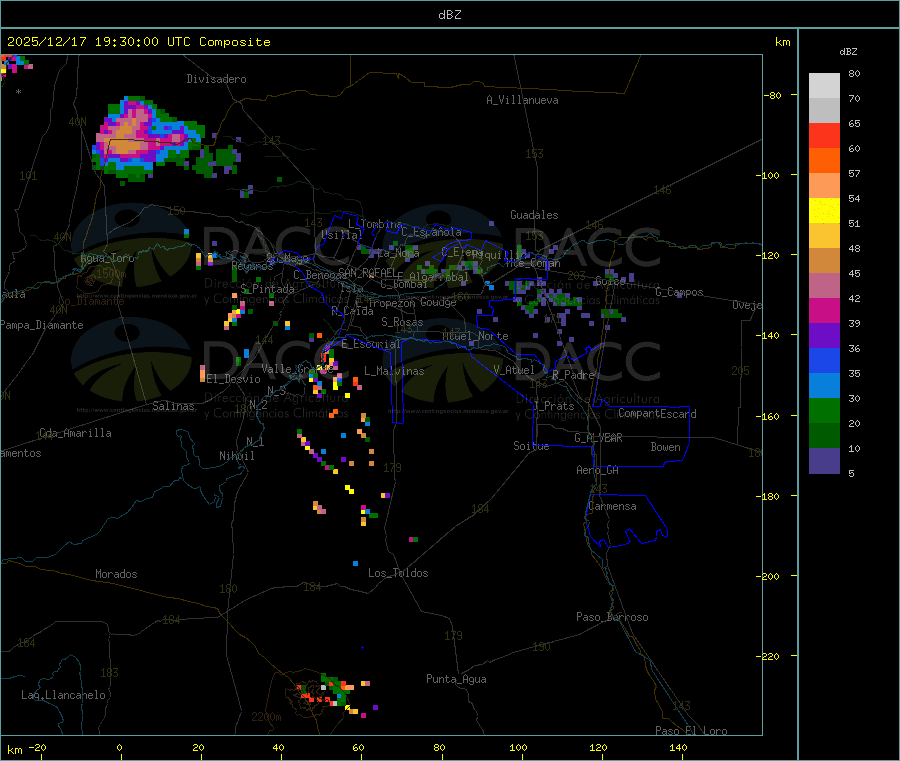Select the dark purple 5 dBZ swatch

824,461
